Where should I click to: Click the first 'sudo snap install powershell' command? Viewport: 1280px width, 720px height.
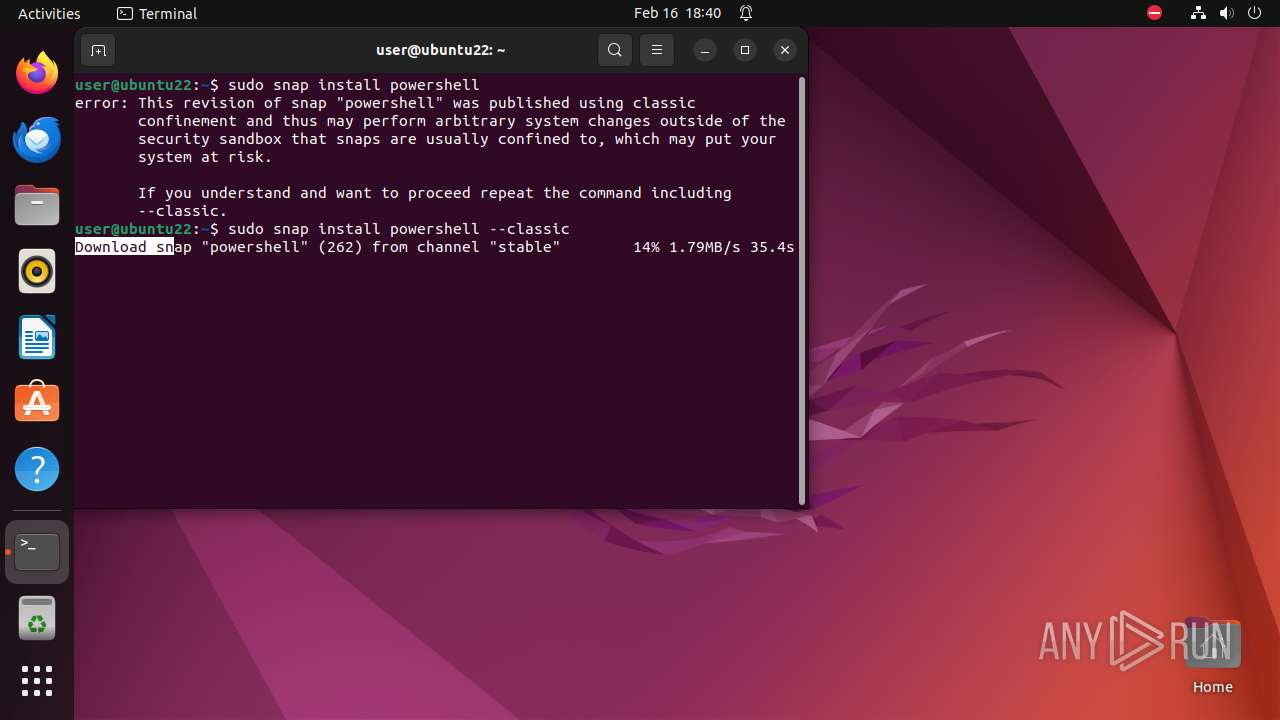tap(354, 85)
